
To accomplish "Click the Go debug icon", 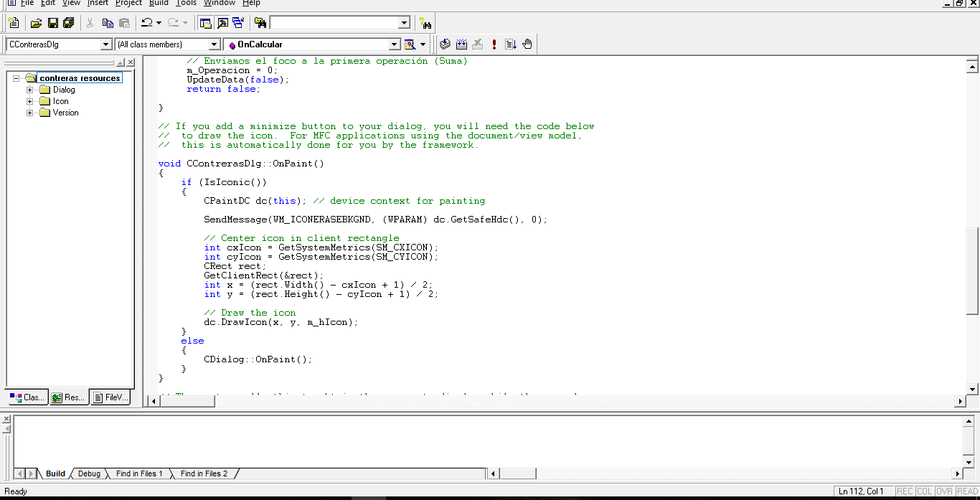I will pos(511,44).
